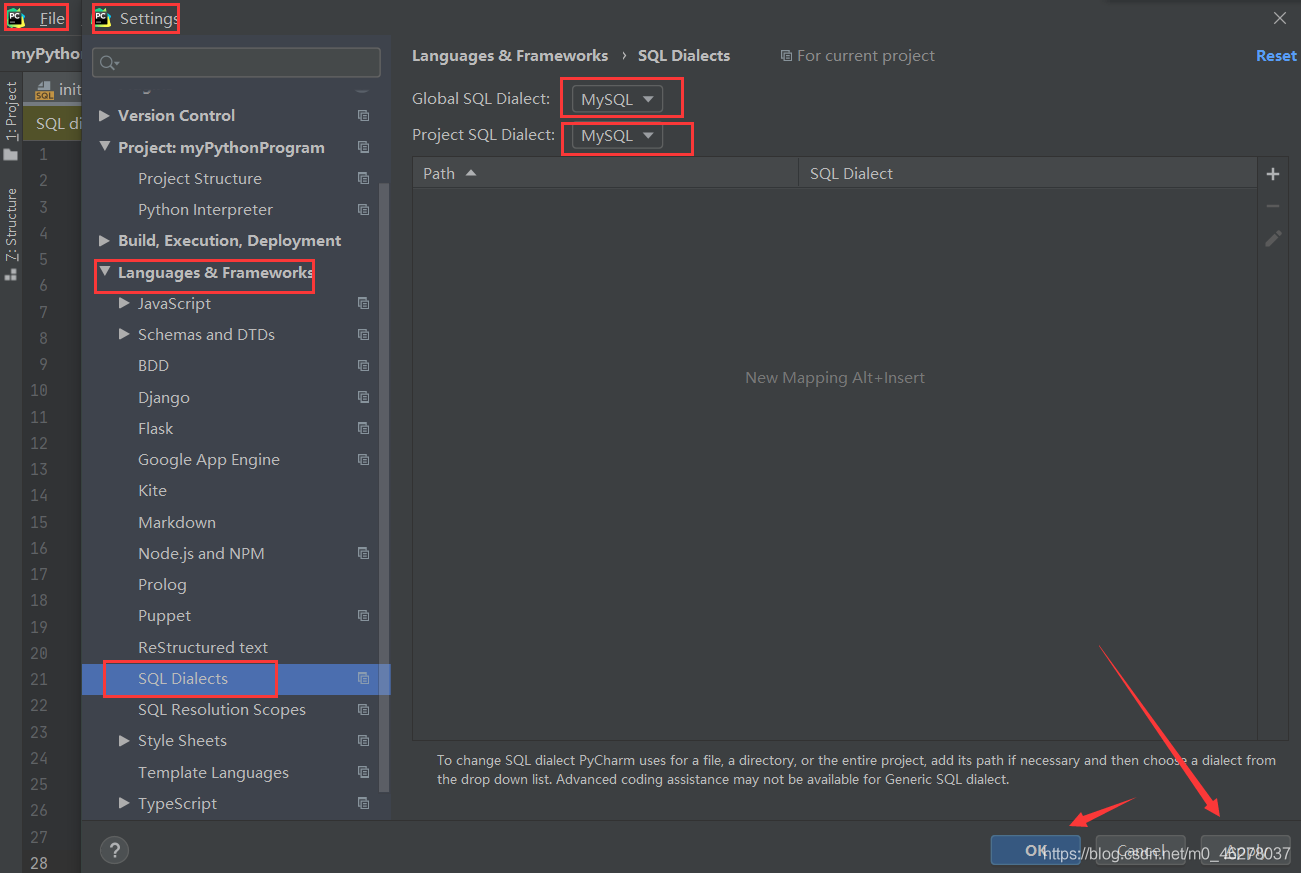The height and width of the screenshot is (873, 1301).
Task: Select the Prolog settings page
Action: tap(162, 584)
